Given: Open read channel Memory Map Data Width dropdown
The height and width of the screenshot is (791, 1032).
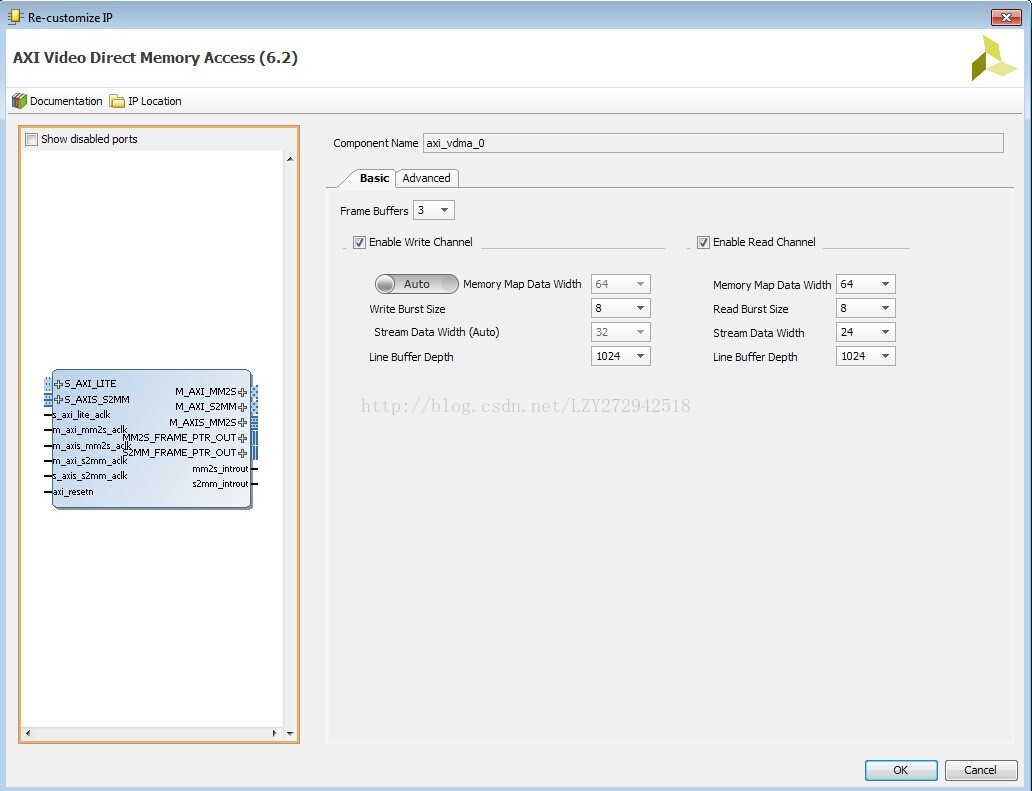Looking at the screenshot, I should pos(865,284).
